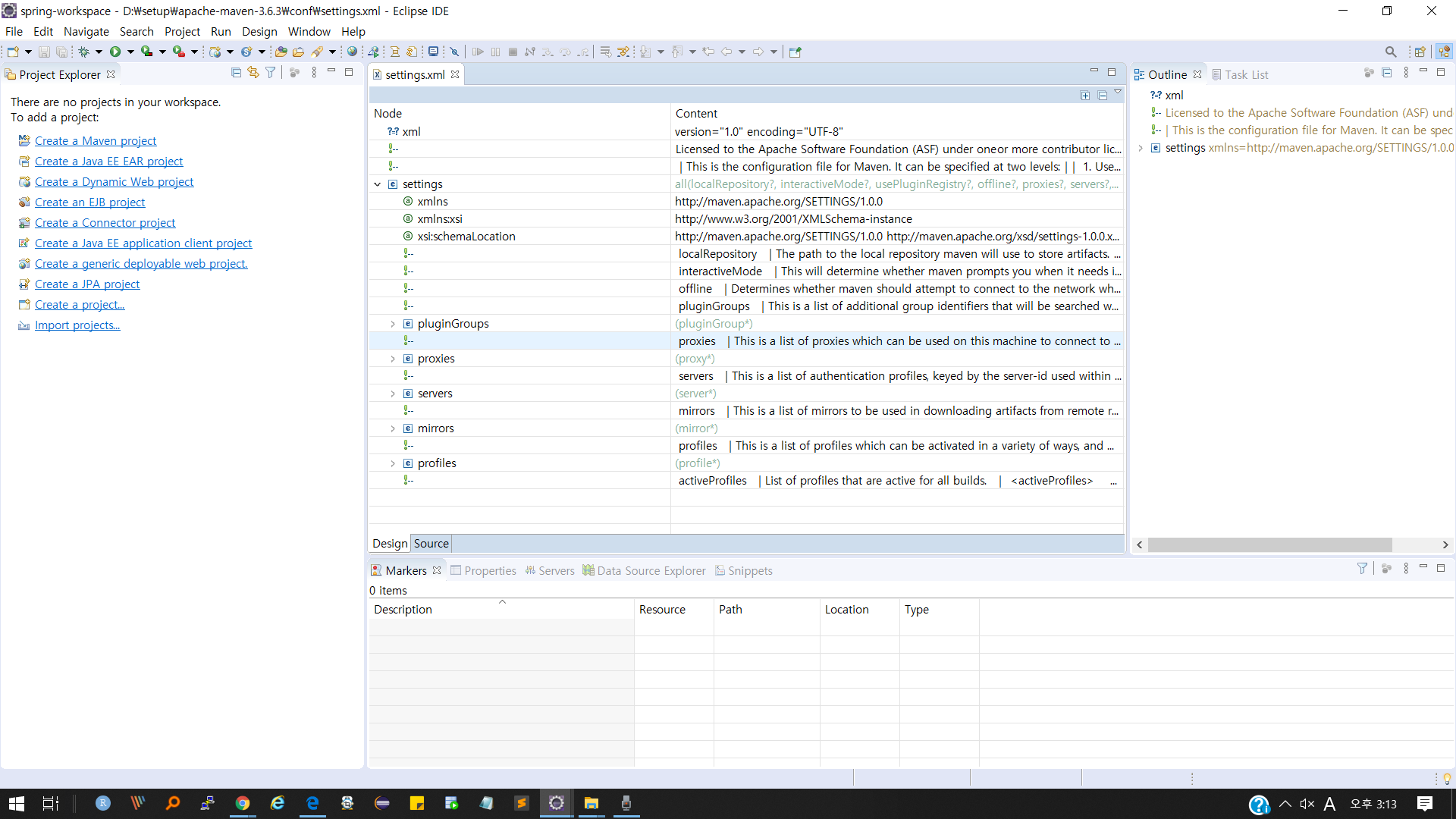The height and width of the screenshot is (819, 1456).
Task: Click the green Run button icon
Action: point(115,52)
